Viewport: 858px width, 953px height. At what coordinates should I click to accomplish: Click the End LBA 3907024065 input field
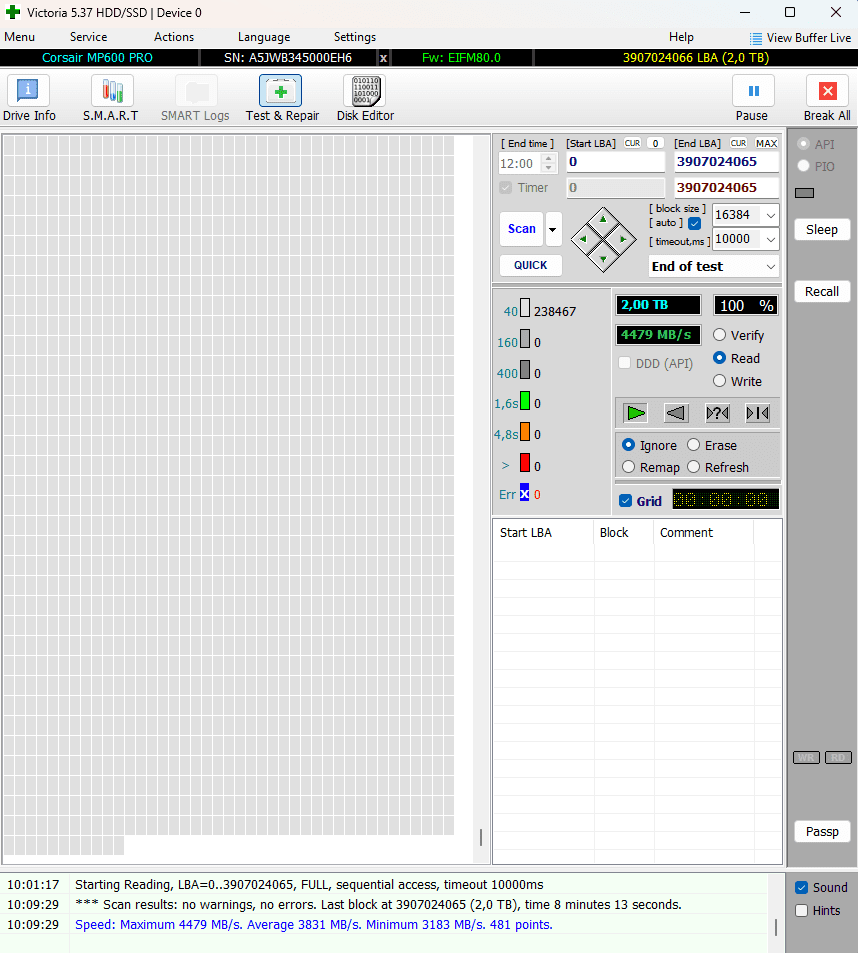click(727, 162)
